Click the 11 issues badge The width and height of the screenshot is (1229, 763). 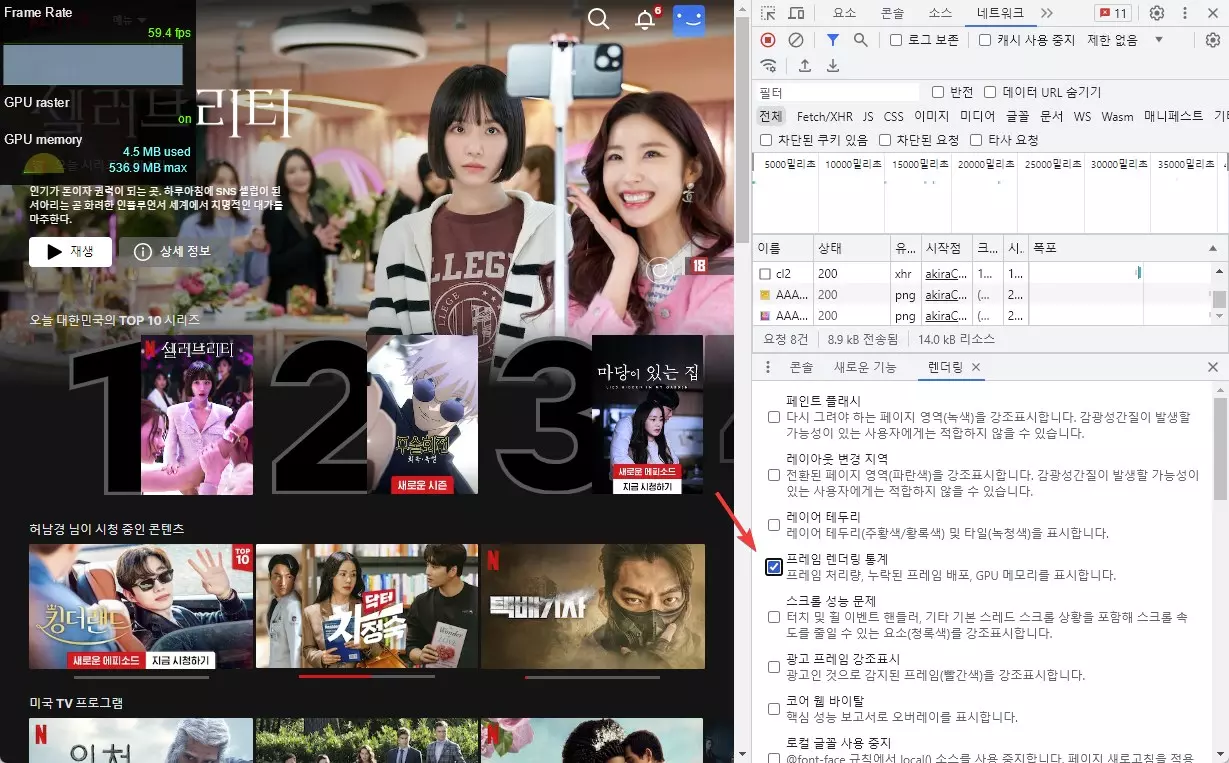[x=1112, y=13]
